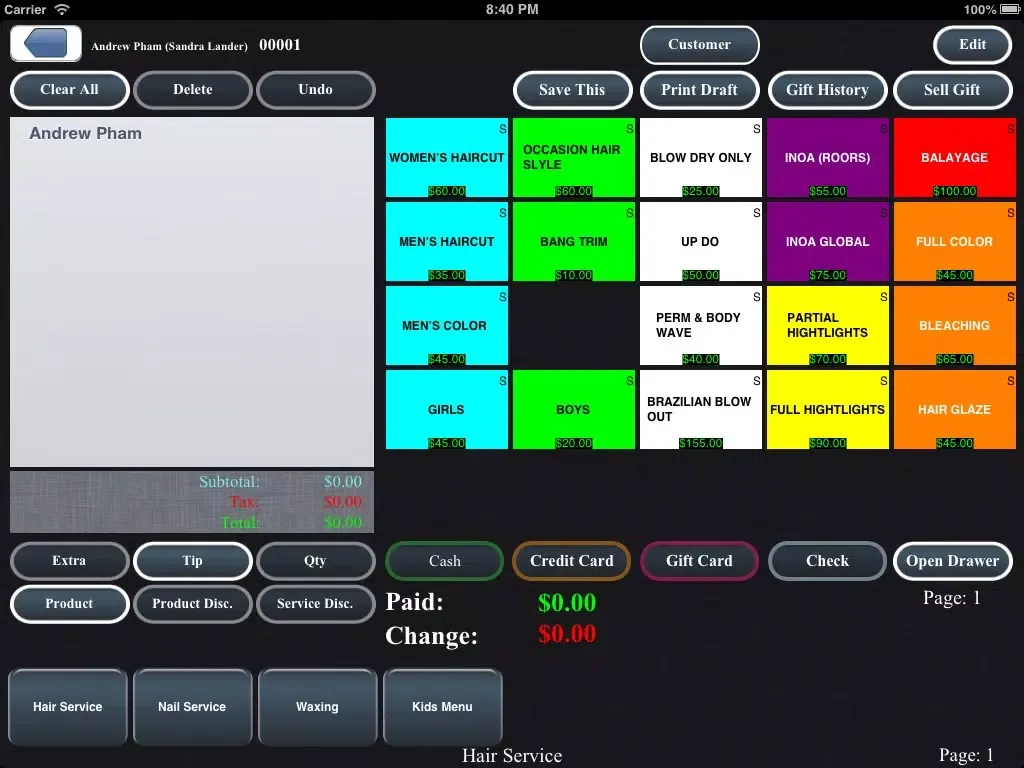1024x768 pixels.
Task: Open the Customer selection
Action: click(x=699, y=45)
